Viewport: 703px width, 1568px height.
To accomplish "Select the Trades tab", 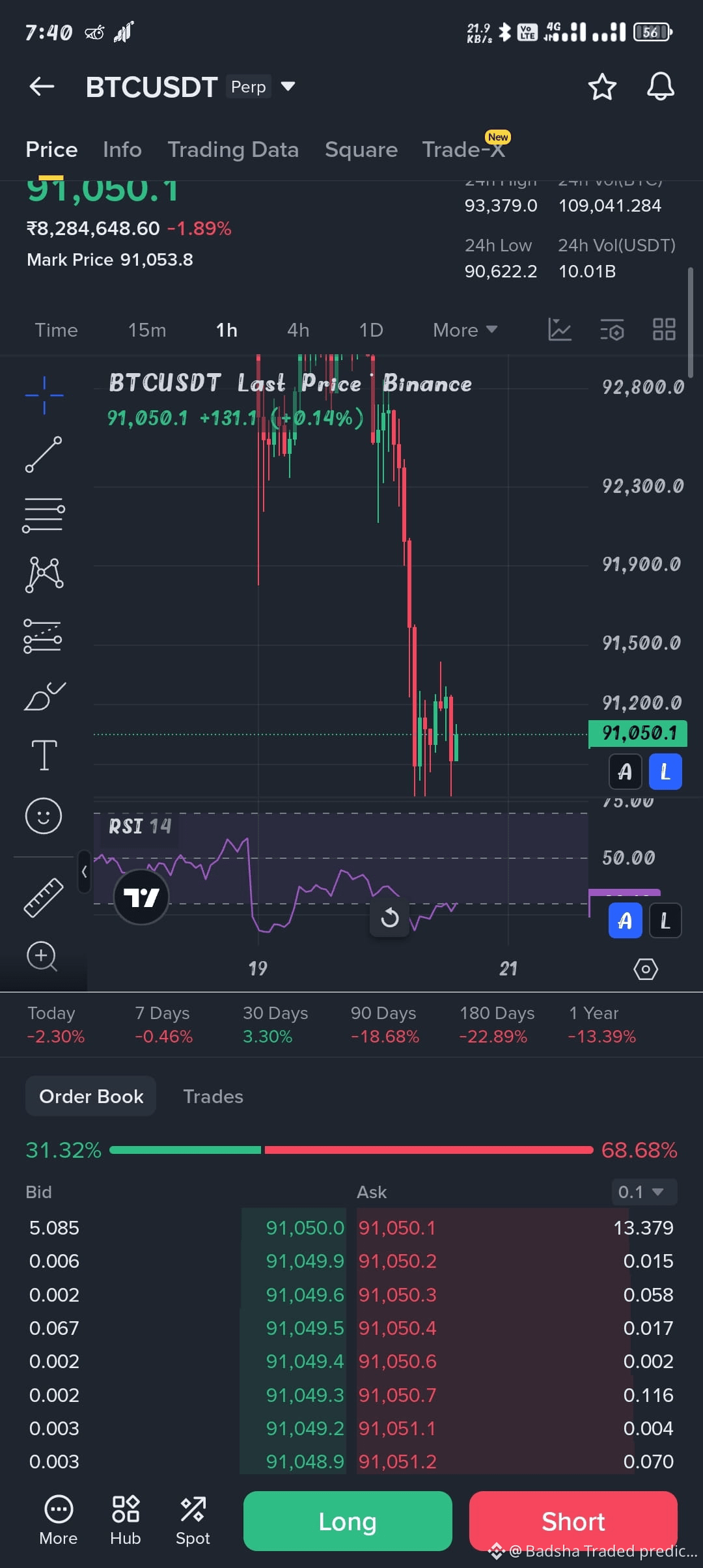I will click(x=213, y=1097).
